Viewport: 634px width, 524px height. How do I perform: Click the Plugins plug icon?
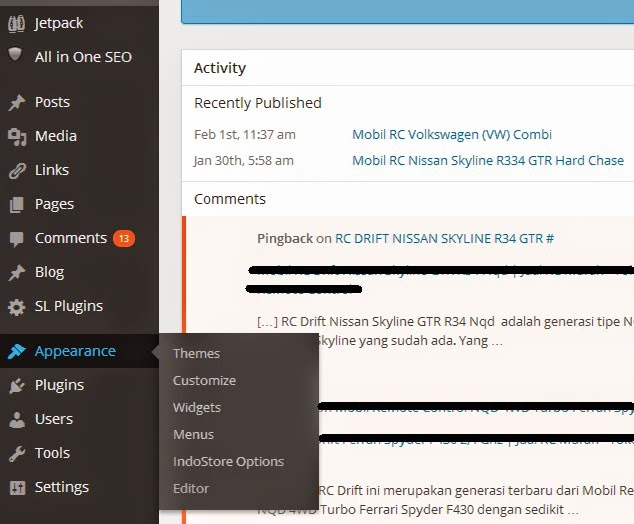(17, 385)
